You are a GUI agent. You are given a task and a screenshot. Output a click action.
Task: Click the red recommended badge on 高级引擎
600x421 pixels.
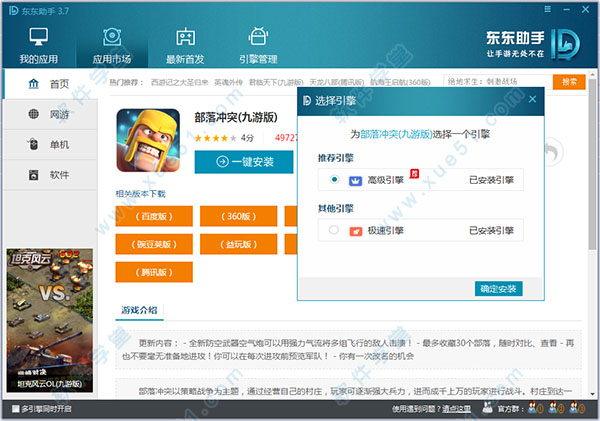pyautogui.click(x=414, y=174)
